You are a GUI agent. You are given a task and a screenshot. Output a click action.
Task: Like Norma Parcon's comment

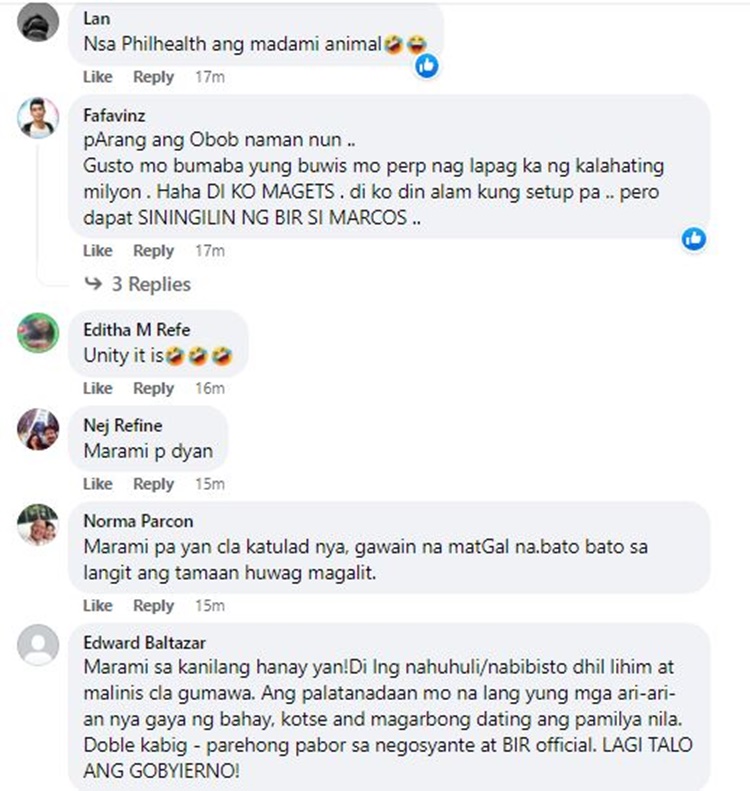point(98,605)
